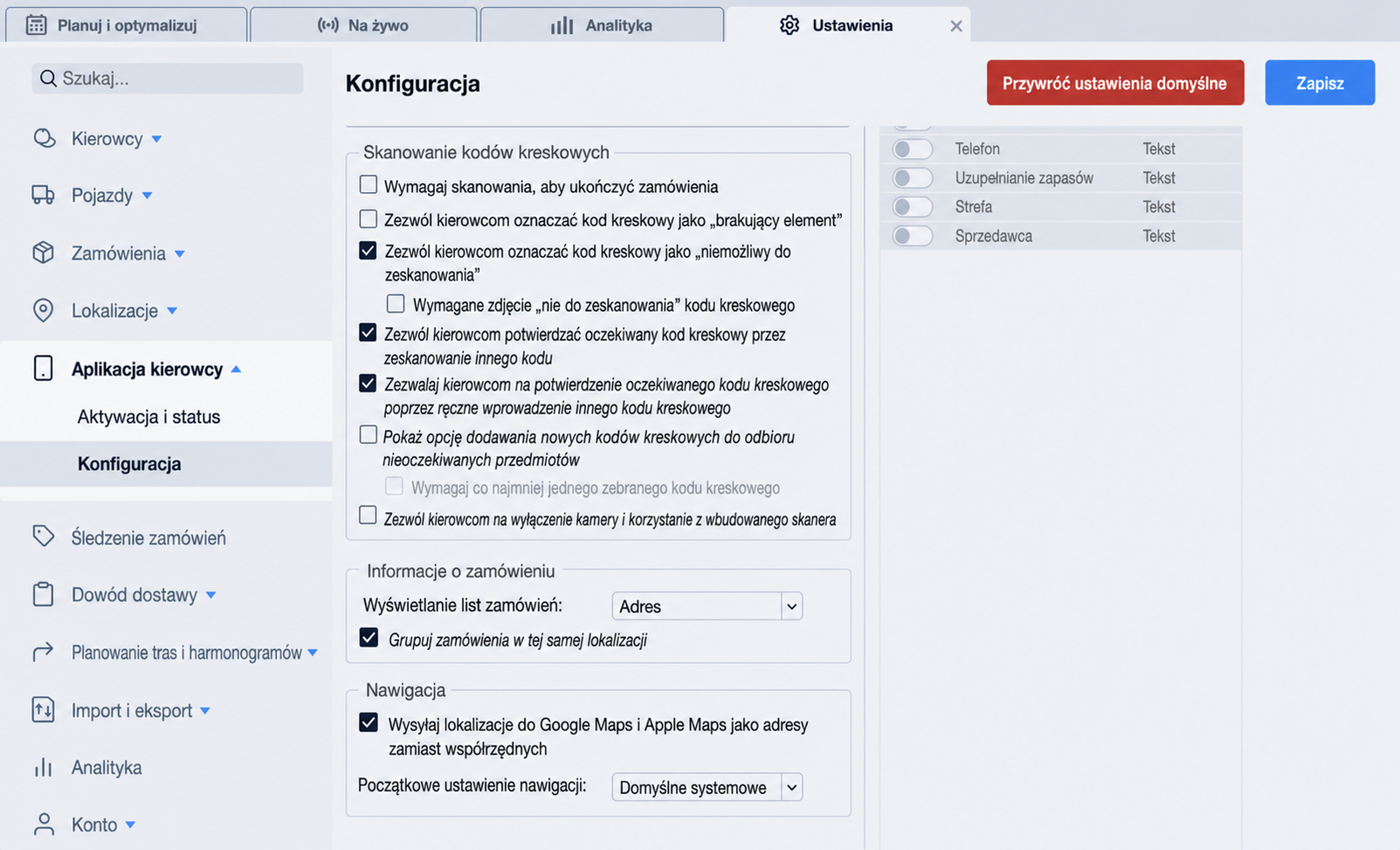Image resolution: width=1400 pixels, height=850 pixels.
Task: Click the Analityka bar chart sidebar icon
Action: coord(43,767)
